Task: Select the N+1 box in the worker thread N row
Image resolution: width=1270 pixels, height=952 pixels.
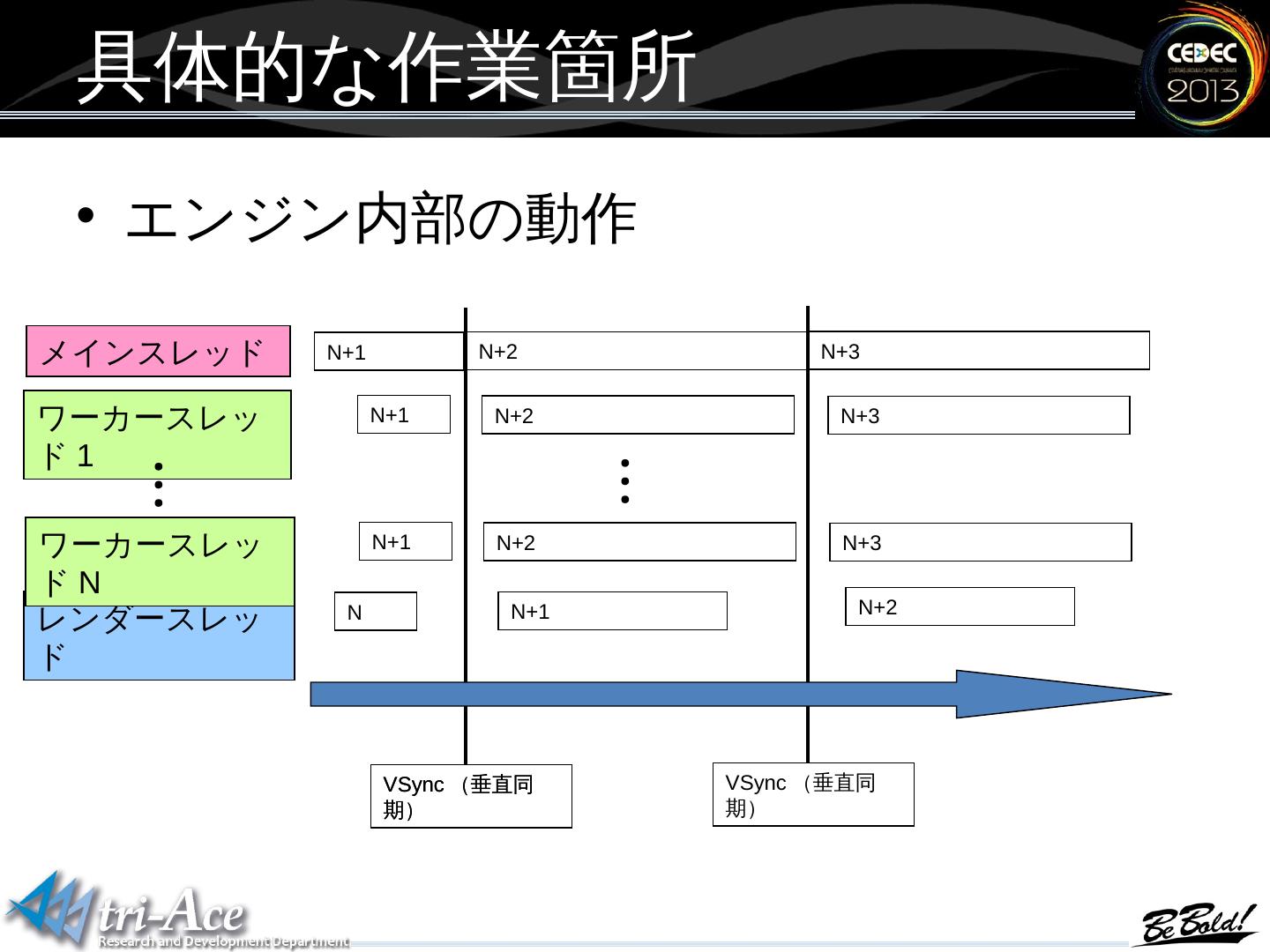Action: (x=406, y=541)
